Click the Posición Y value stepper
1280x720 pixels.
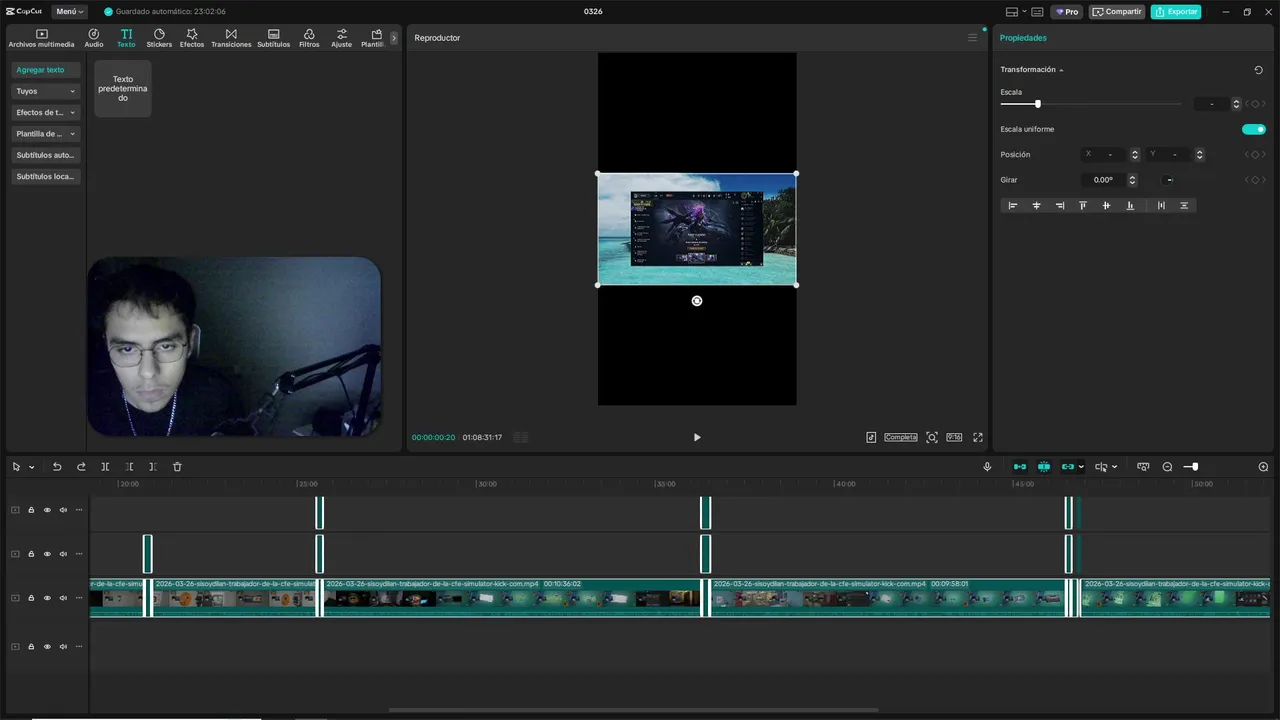[1199, 155]
